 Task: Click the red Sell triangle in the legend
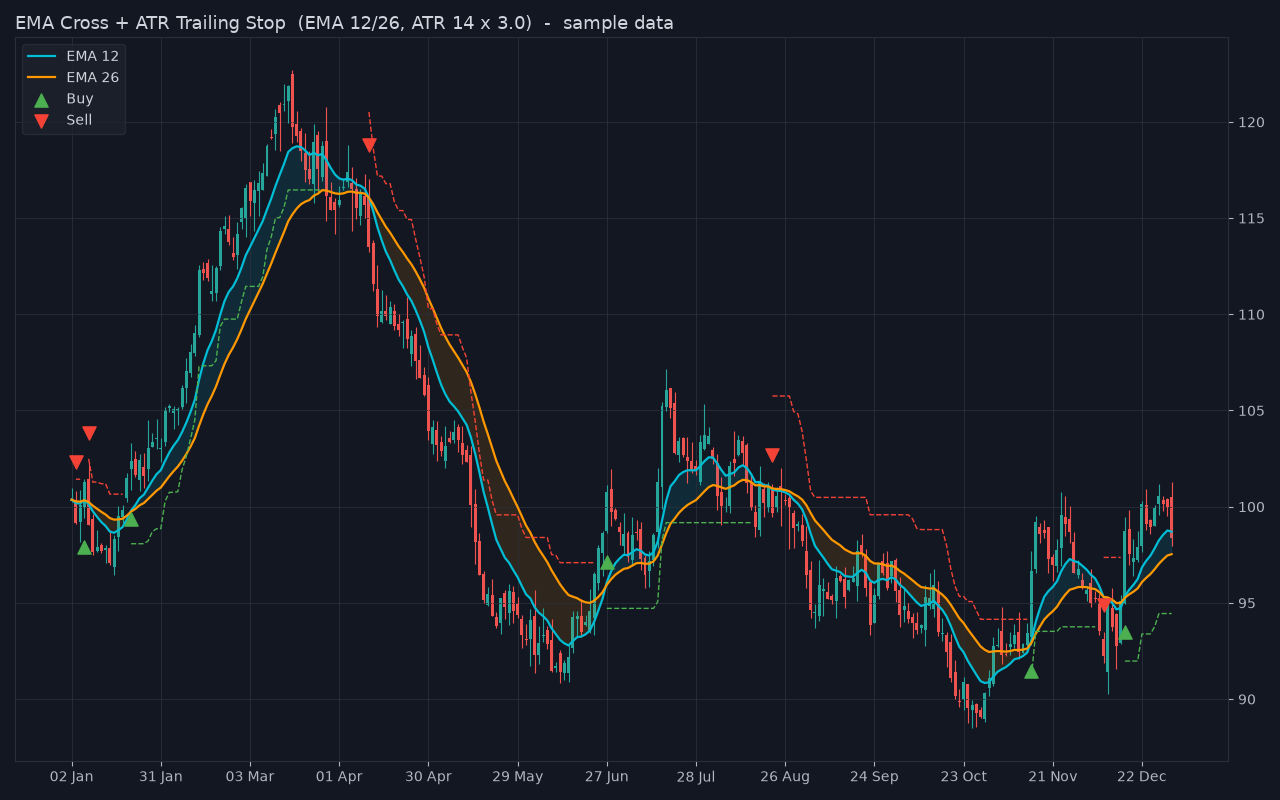(x=41, y=121)
